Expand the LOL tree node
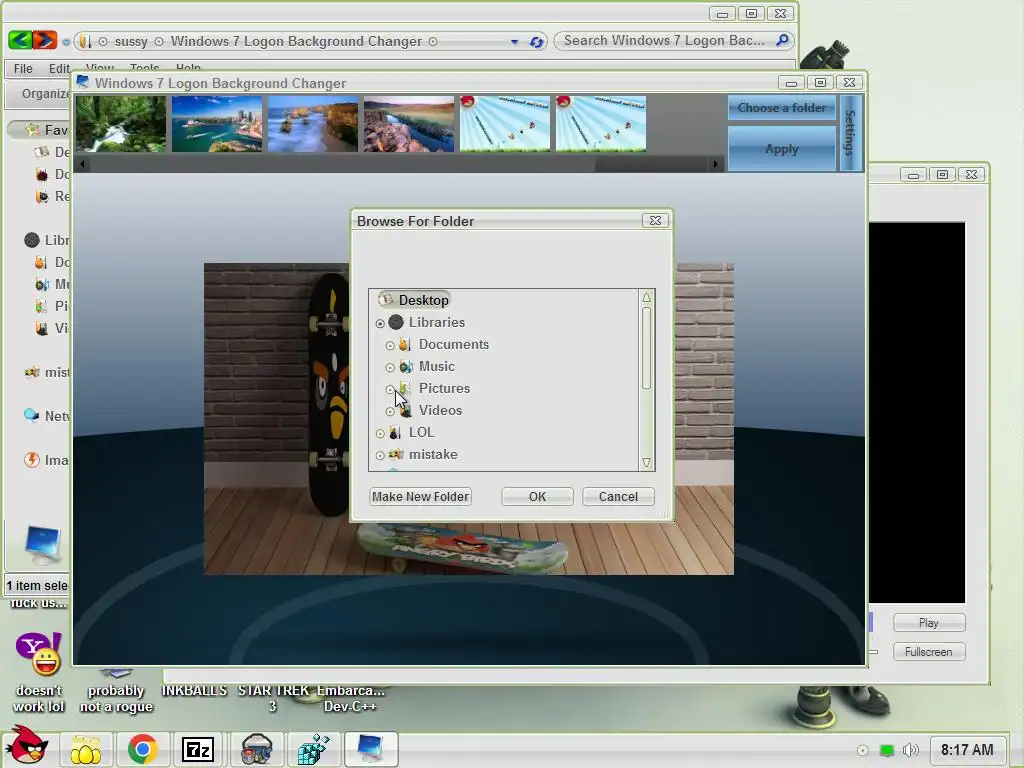Screen dimensions: 1024x768 click(x=380, y=434)
